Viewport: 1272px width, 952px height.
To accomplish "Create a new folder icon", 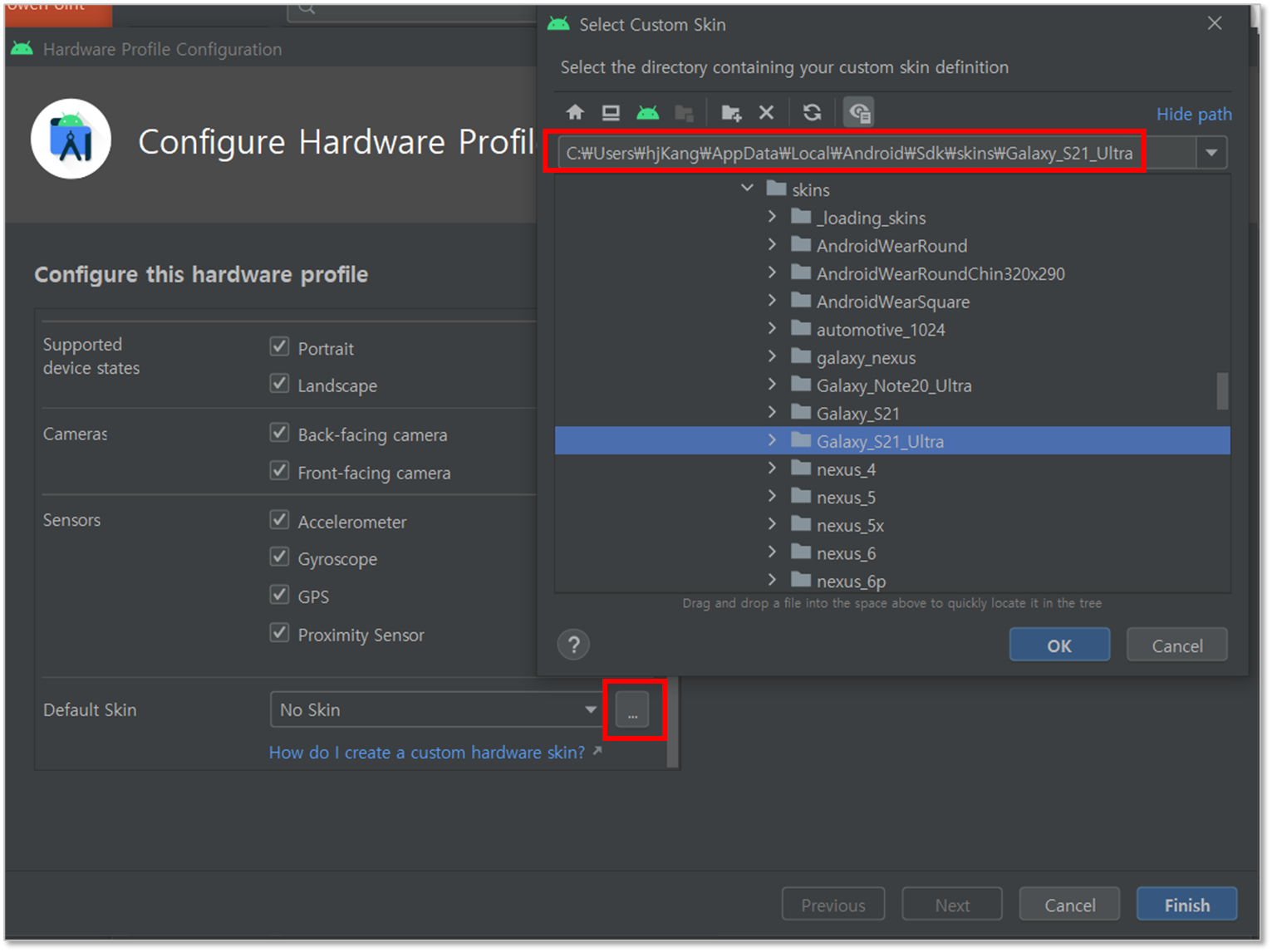I will (731, 112).
